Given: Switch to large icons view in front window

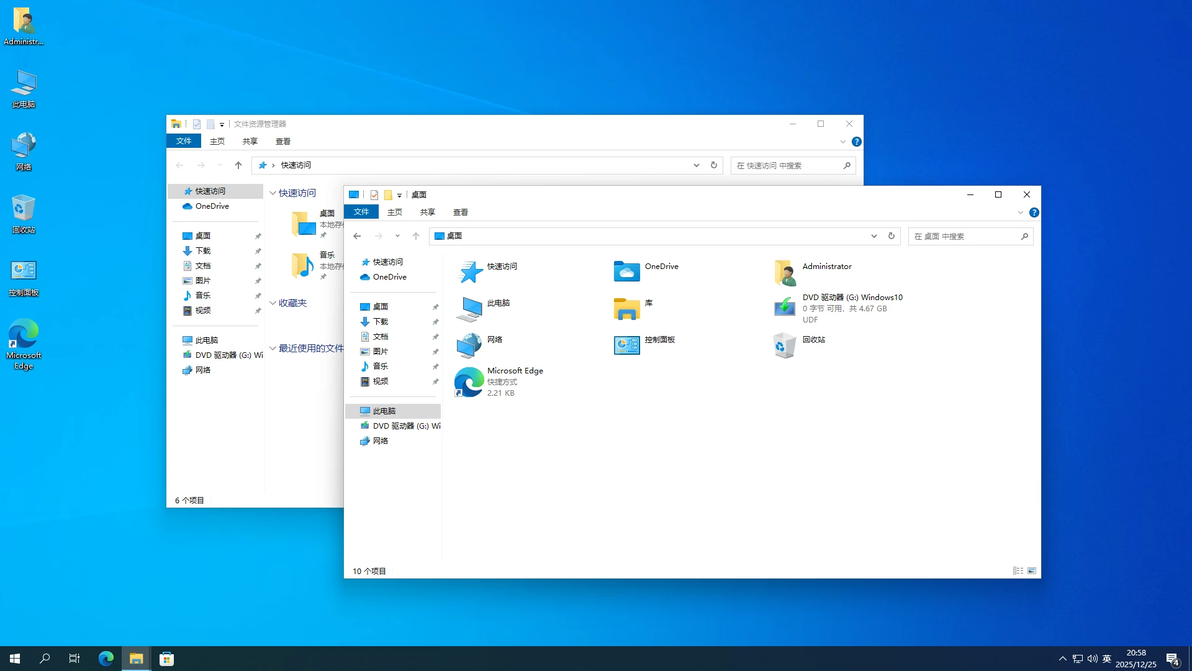Looking at the screenshot, I should click(1032, 571).
